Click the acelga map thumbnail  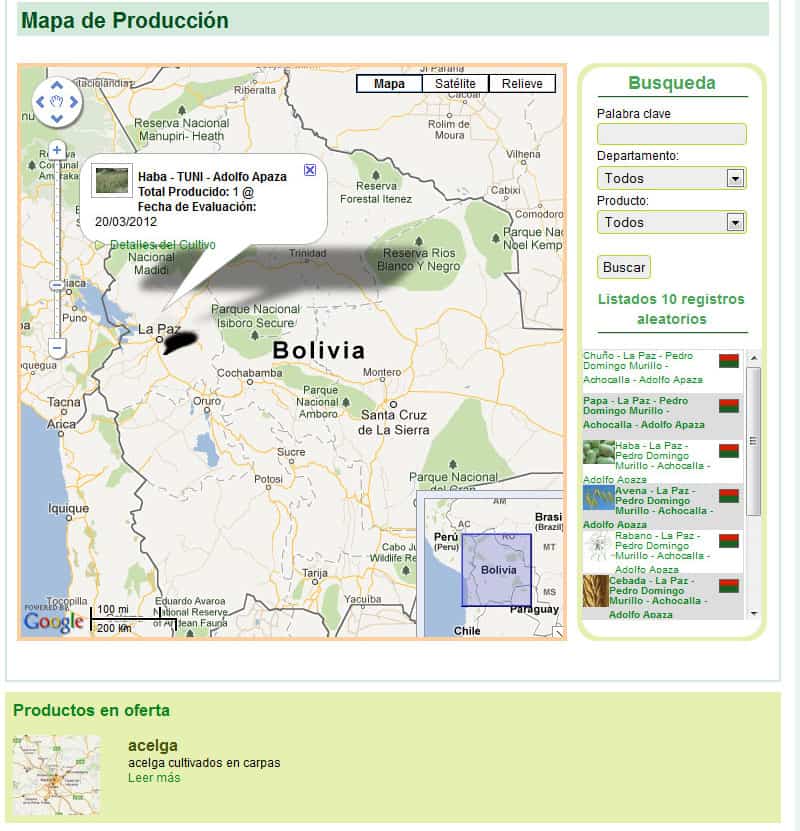56,774
